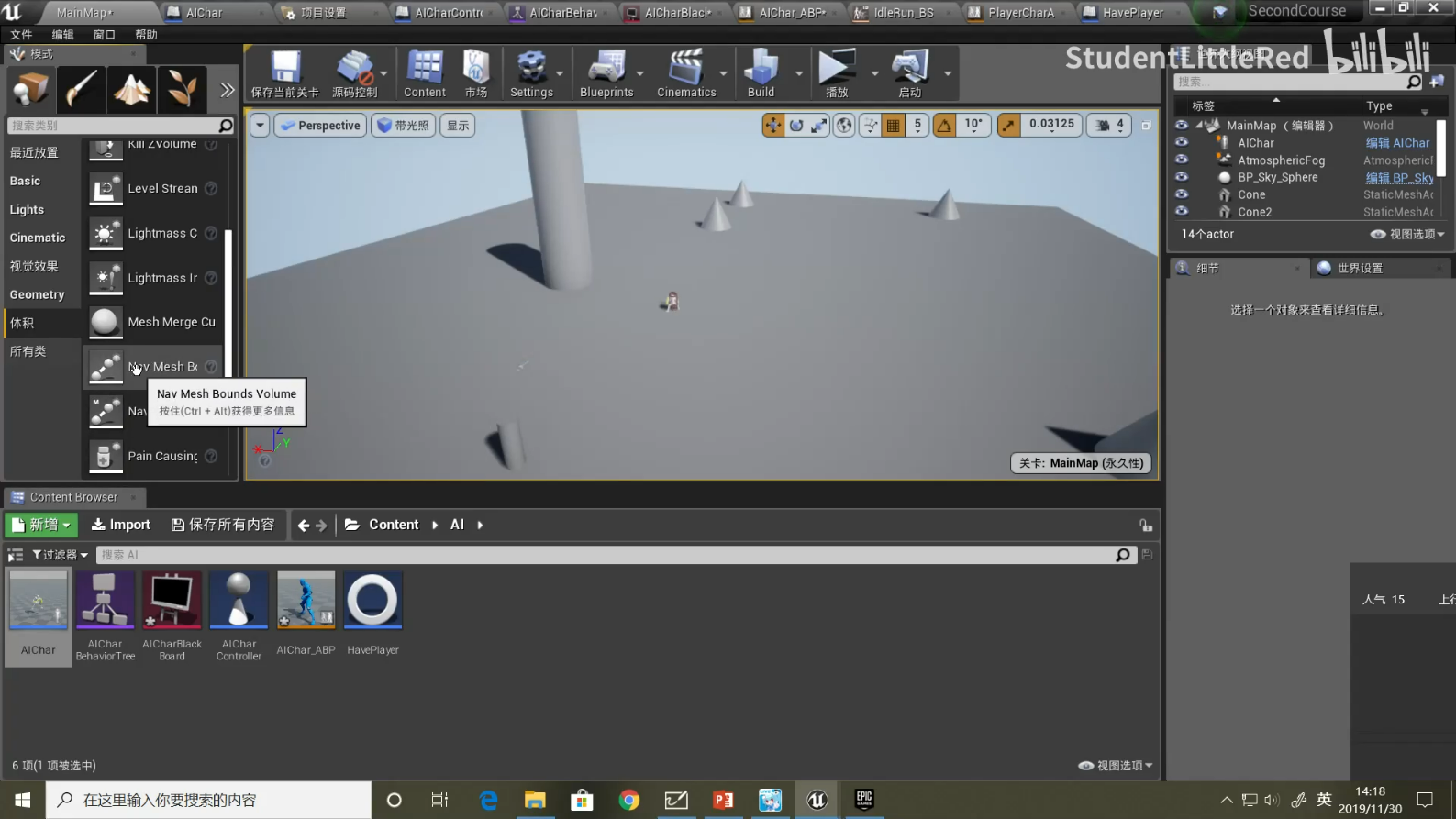Select rotate gizmo tool in viewport
The width and height of the screenshot is (1456, 819).
(x=796, y=126)
